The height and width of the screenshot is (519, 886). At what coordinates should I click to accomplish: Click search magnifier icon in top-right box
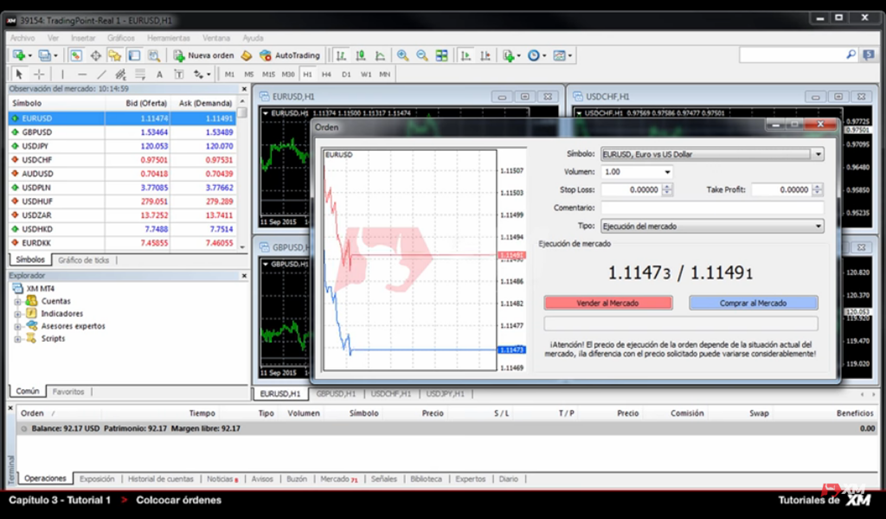[x=850, y=55]
